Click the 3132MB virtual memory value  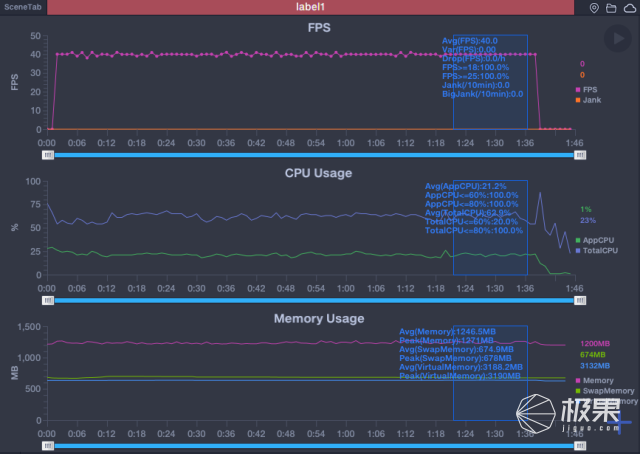[x=595, y=365]
